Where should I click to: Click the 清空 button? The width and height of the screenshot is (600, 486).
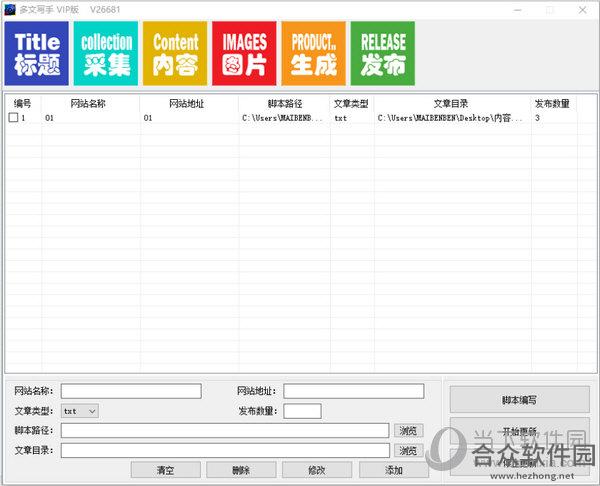tap(166, 470)
